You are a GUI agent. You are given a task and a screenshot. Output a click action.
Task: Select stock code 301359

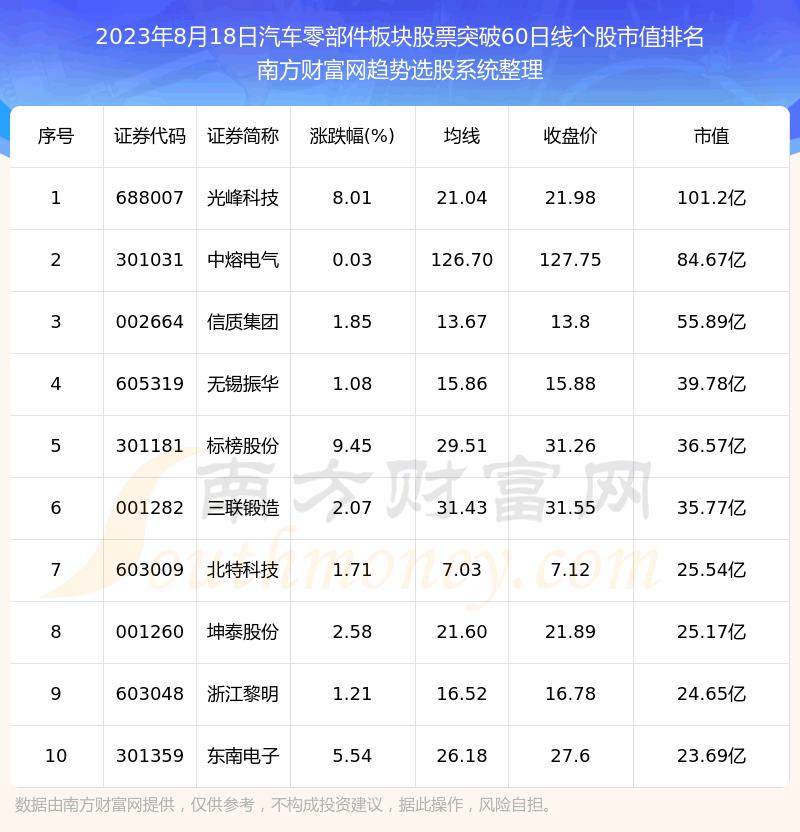[x=150, y=756]
